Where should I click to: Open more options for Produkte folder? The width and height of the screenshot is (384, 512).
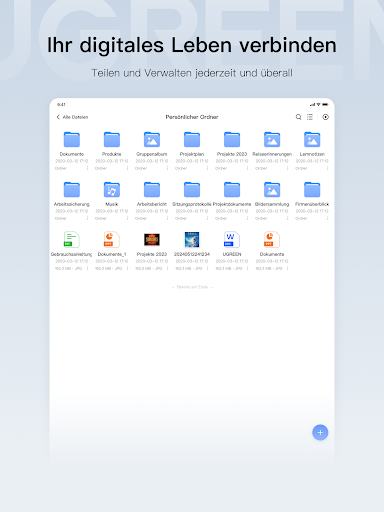(x=127, y=168)
